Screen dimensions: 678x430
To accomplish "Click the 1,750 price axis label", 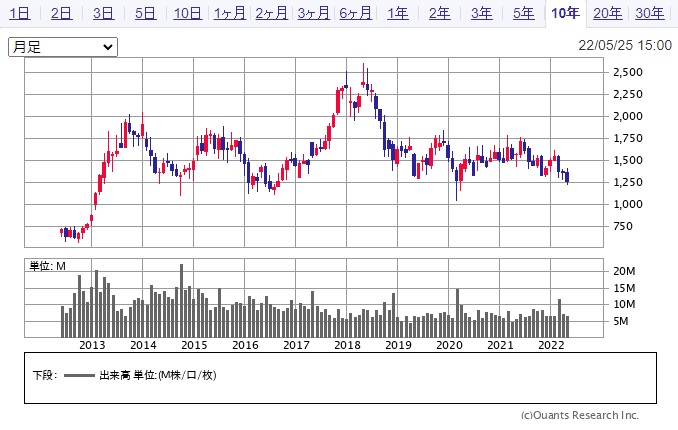I will 628,138.
